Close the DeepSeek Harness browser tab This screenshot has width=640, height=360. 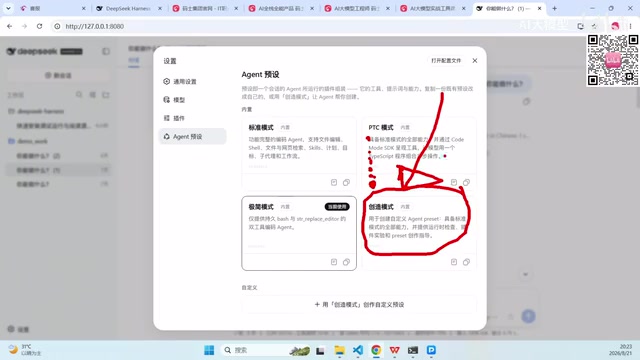[x=160, y=8]
